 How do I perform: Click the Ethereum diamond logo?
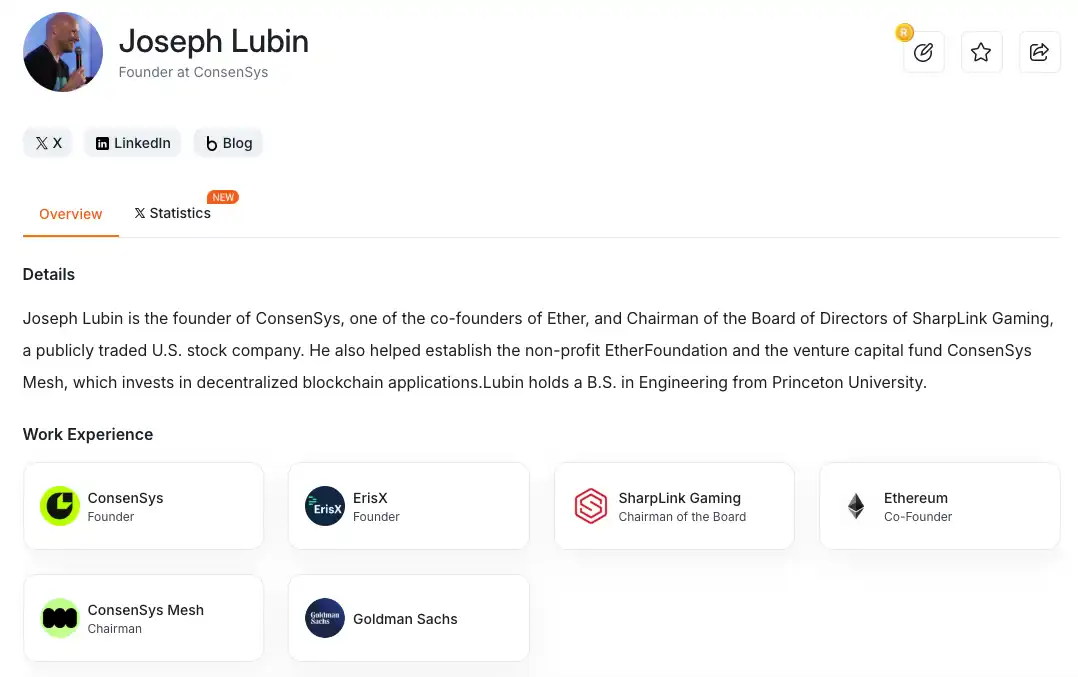[x=856, y=506]
